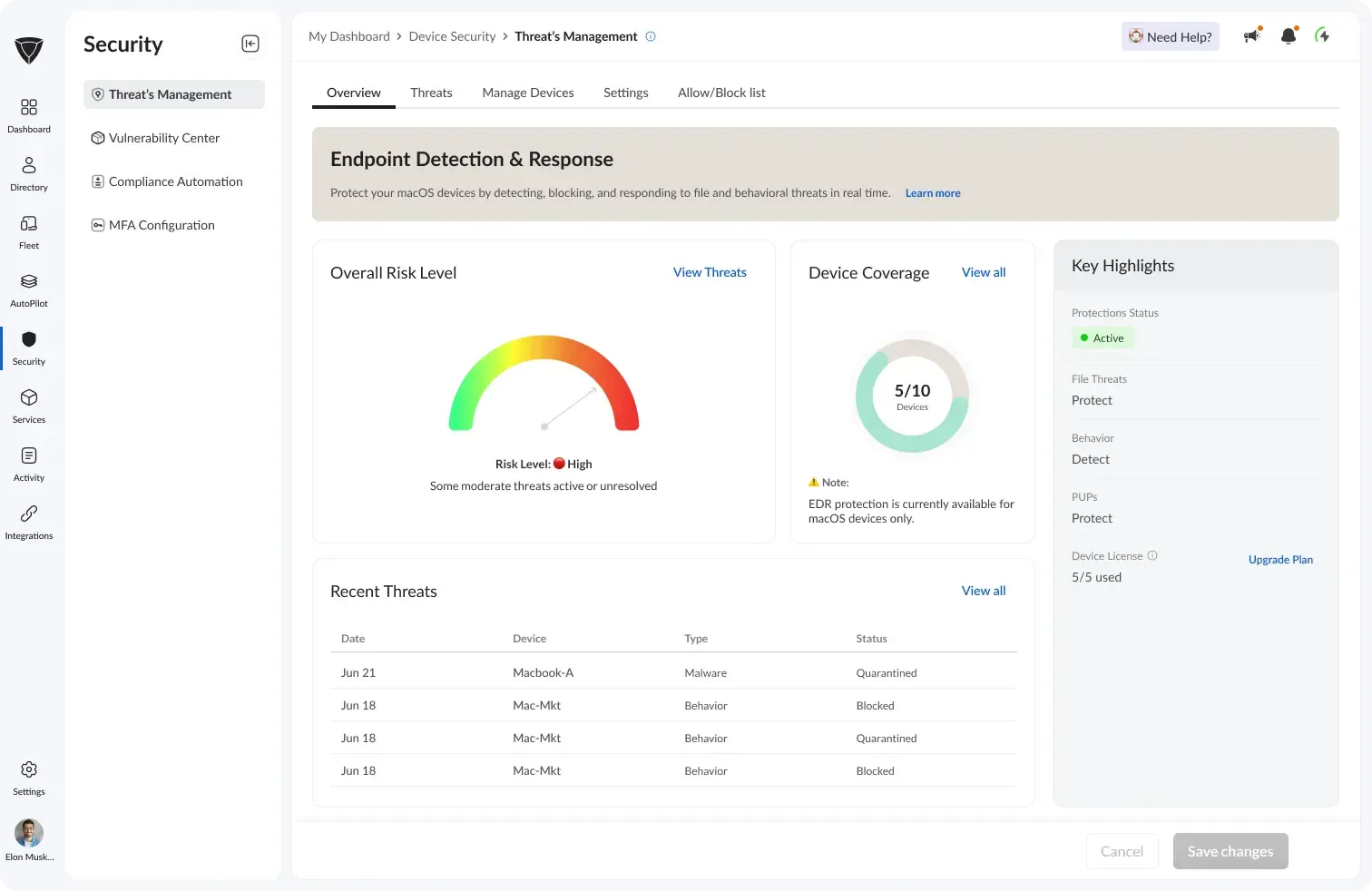Open the Device License info tooltip
Image resolution: width=1372 pixels, height=891 pixels.
[x=1152, y=555]
